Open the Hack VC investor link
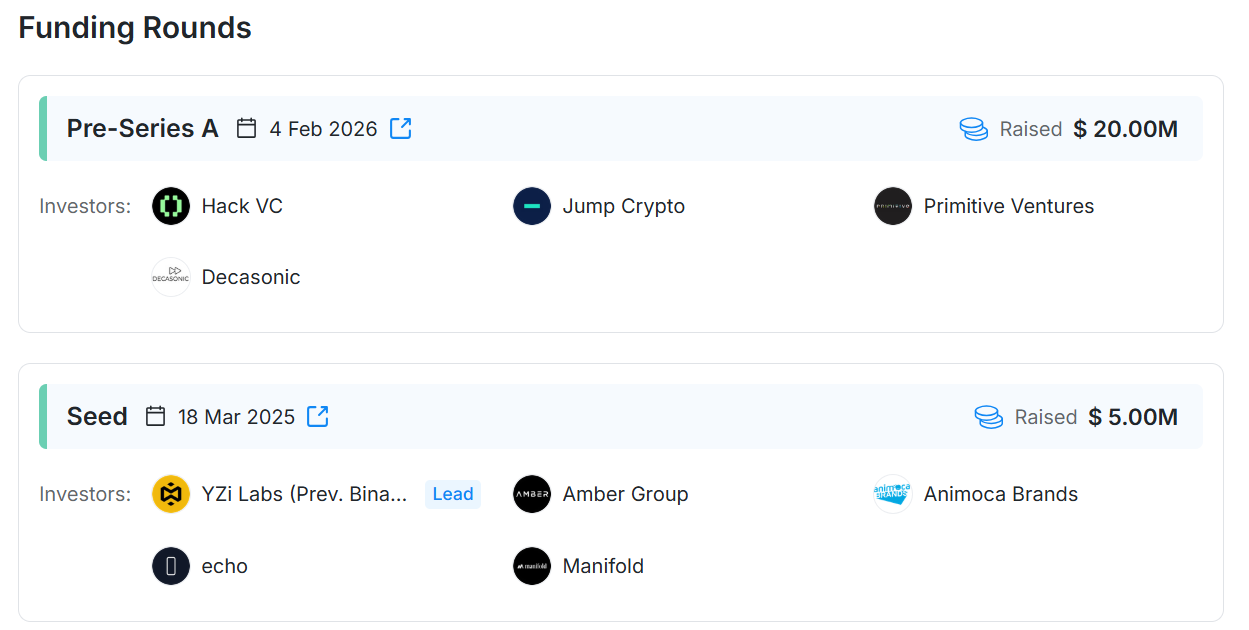 pyautogui.click(x=242, y=206)
